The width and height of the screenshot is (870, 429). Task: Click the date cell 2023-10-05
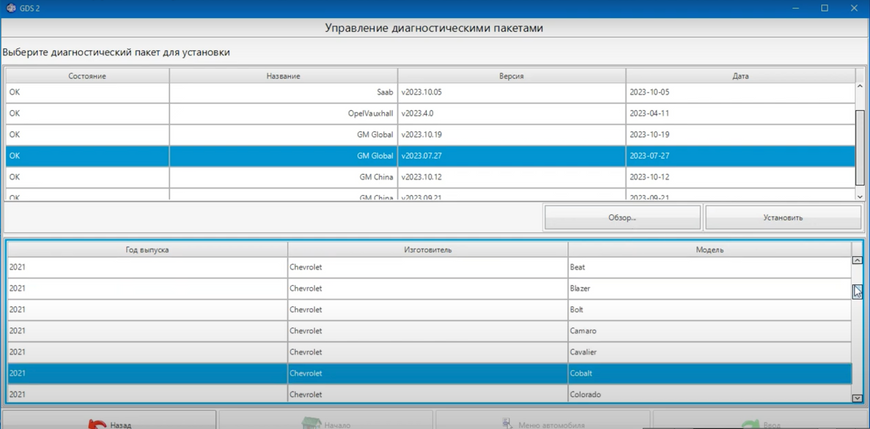click(740, 92)
